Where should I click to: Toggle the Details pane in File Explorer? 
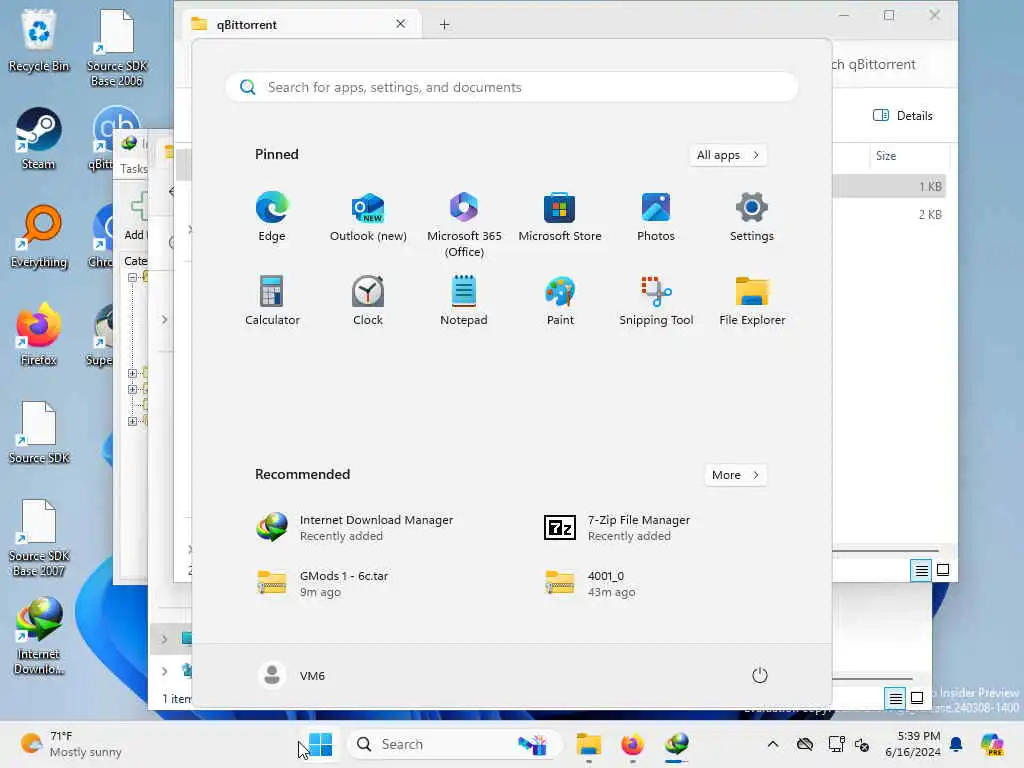coord(903,116)
